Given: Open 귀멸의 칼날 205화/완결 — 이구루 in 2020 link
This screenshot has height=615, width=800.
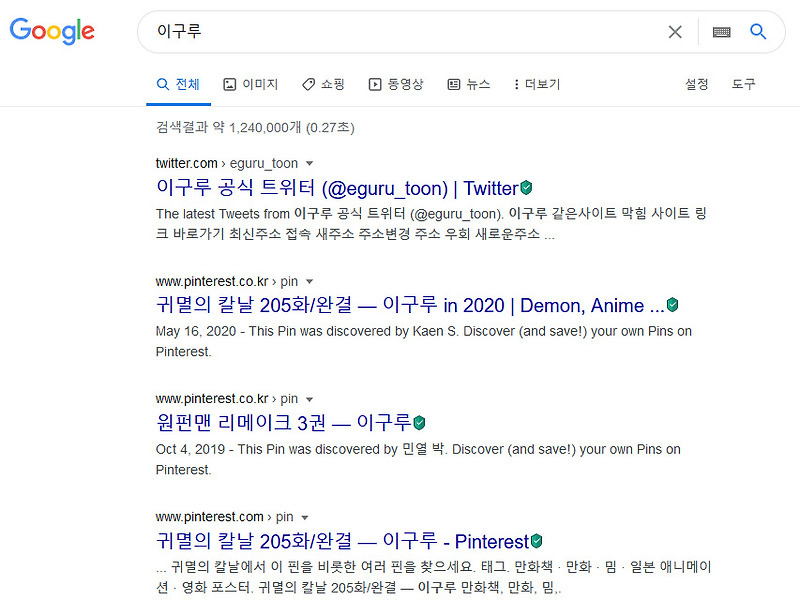Looking at the screenshot, I should click(x=410, y=305).
